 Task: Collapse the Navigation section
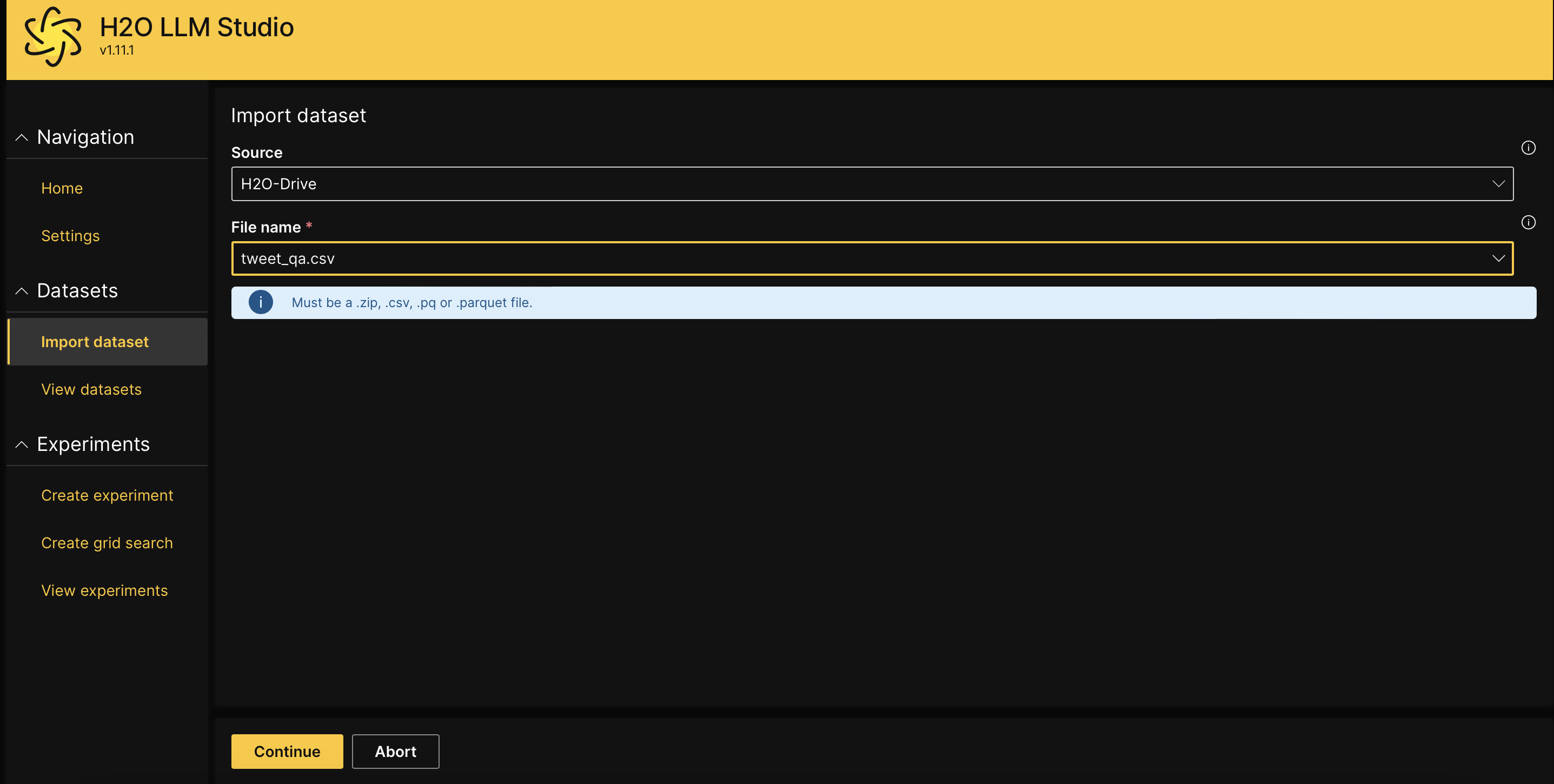(22, 137)
